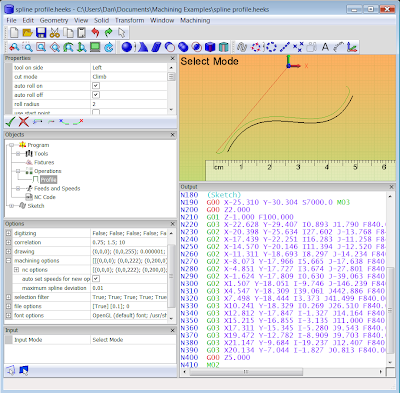Screen dimensions: 400x393
Task: Save the file with the floppy disk icon
Action: (41, 33)
